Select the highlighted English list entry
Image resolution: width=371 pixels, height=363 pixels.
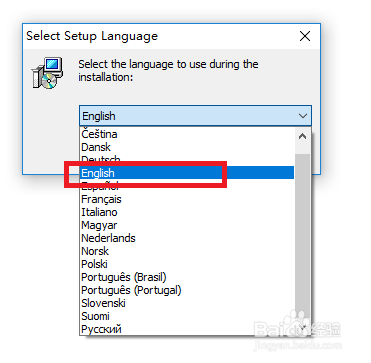tap(187, 173)
